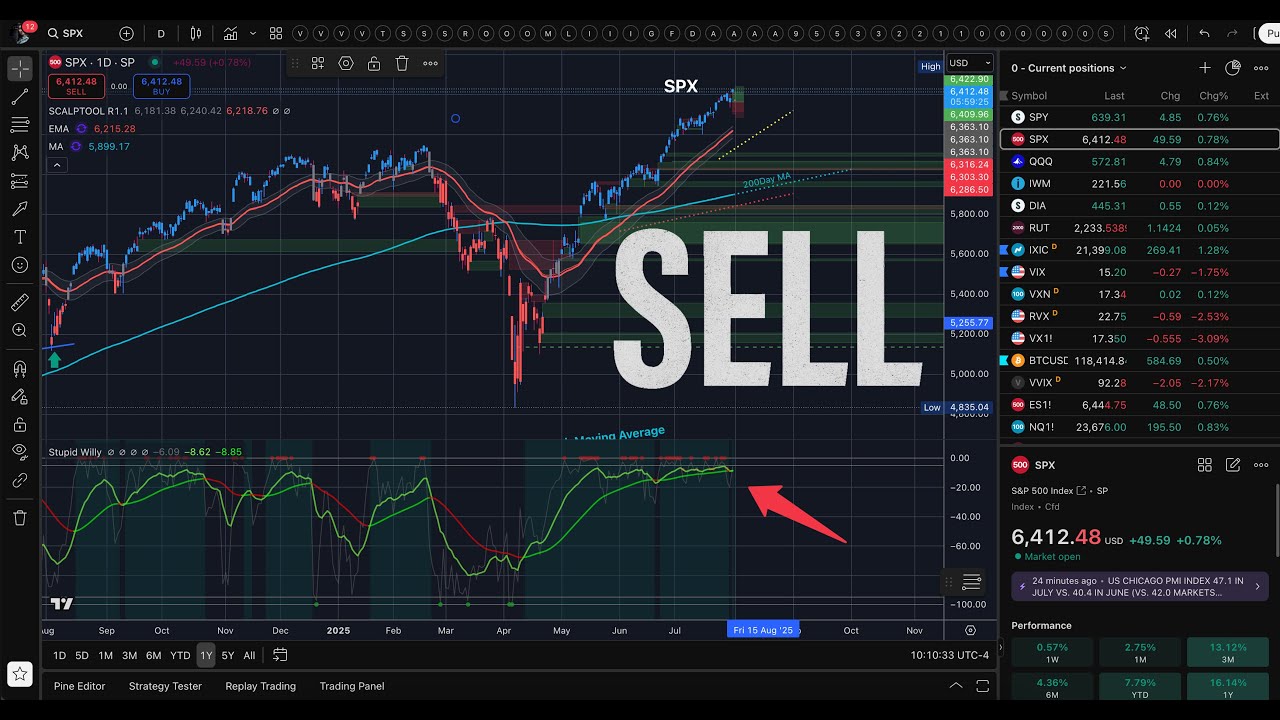Open watchlist advanced view pie icon

tap(1233, 68)
